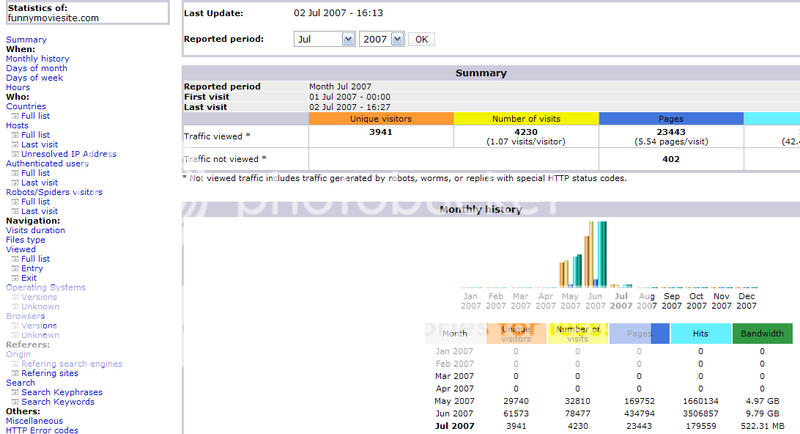800x434 pixels.
Task: Click the OK button for reported period
Action: coord(421,39)
